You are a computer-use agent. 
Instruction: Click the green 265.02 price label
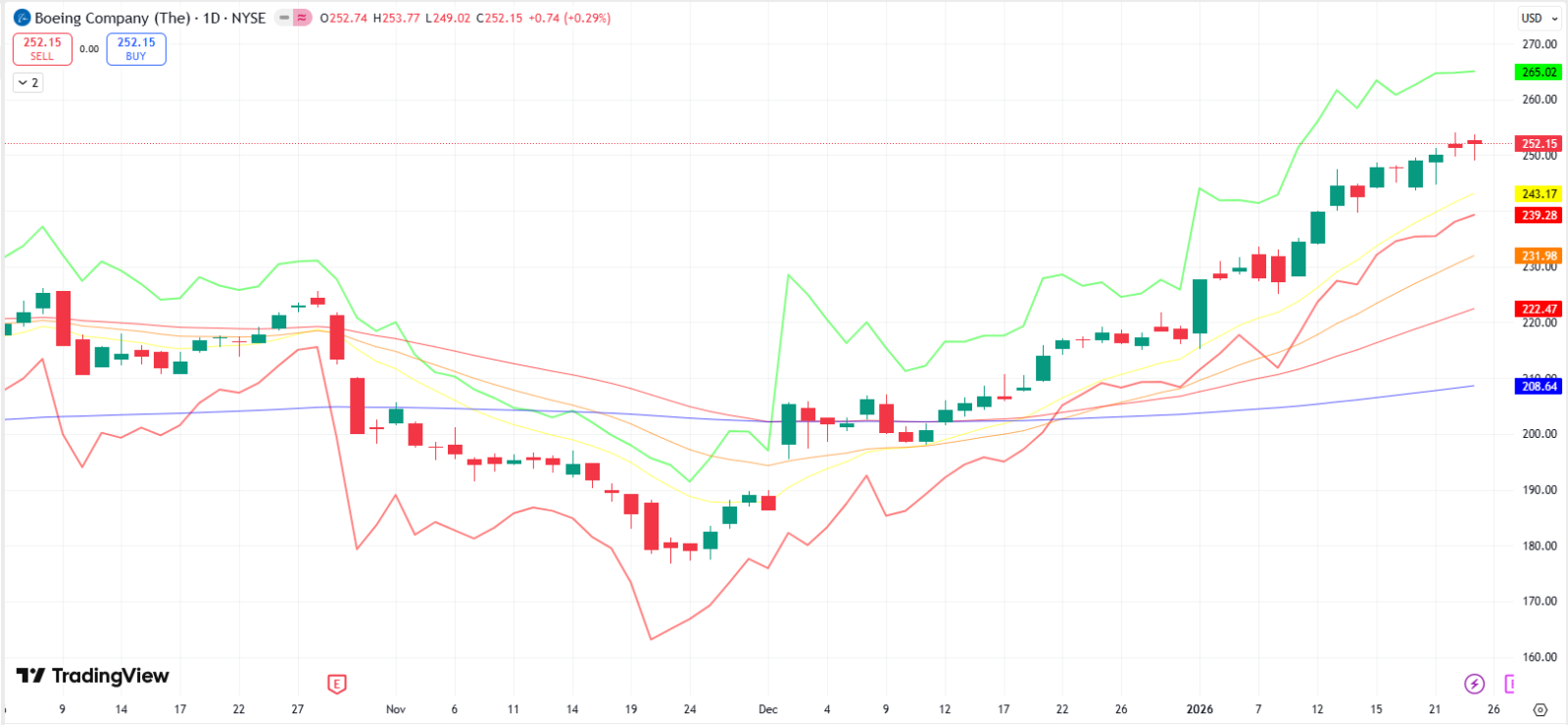tap(1540, 72)
